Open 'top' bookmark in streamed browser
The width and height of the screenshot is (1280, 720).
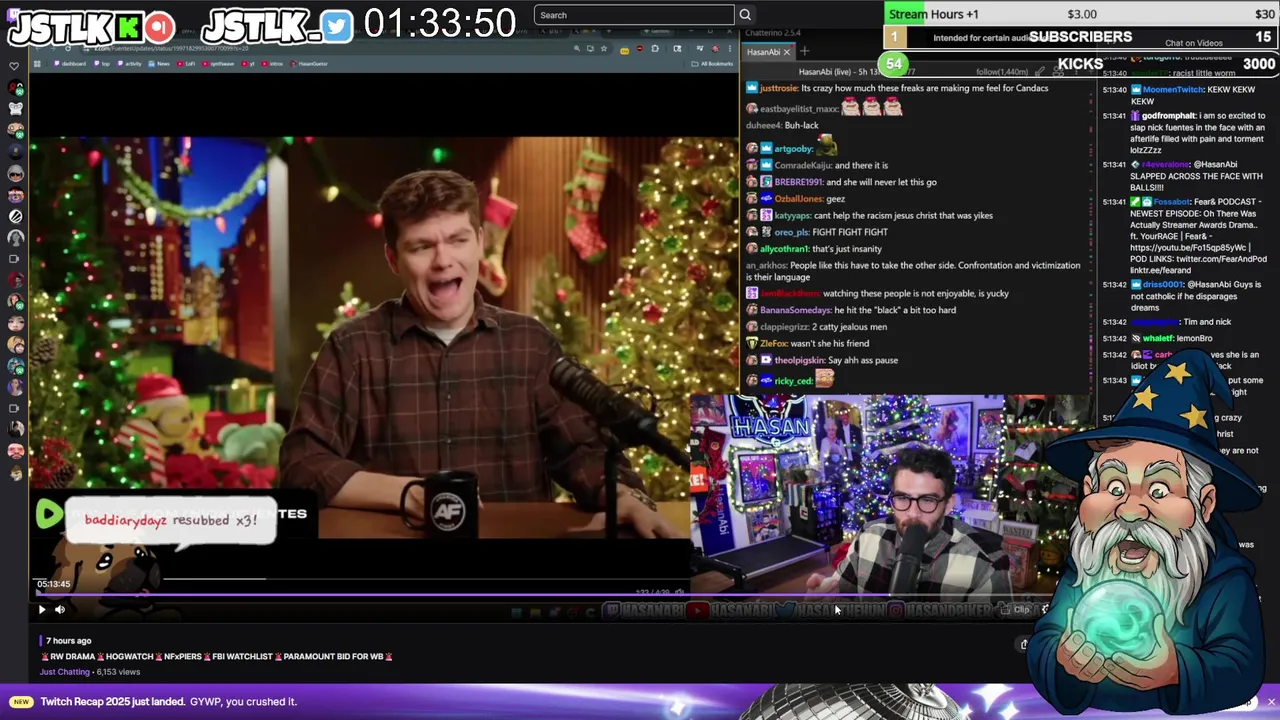pyautogui.click(x=104, y=64)
